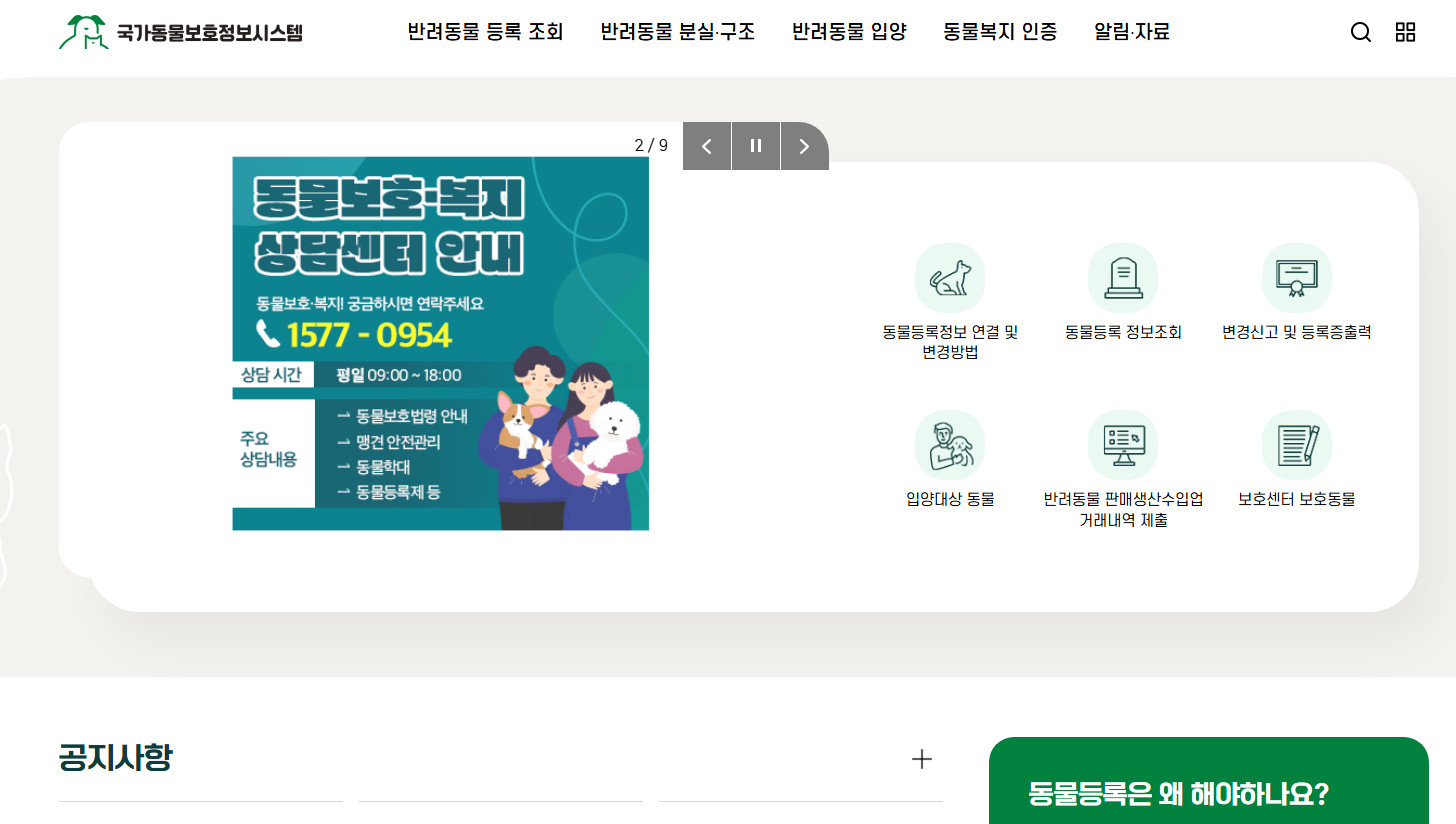
Task: Open the 반려동물 분실·구조 menu
Action: [678, 32]
